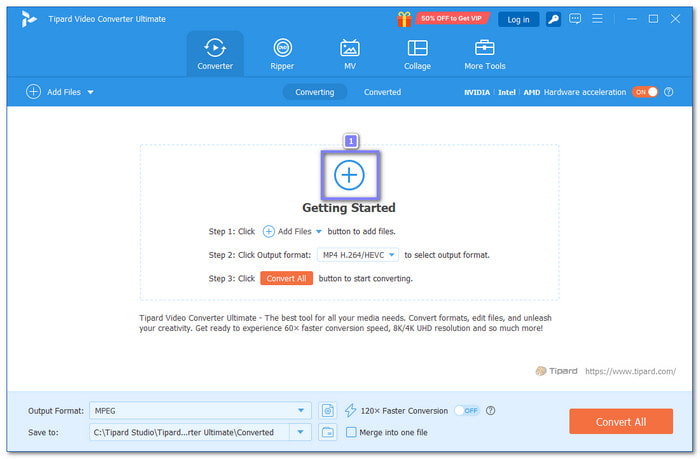The width and height of the screenshot is (700, 459).
Task: Expand the Output Format MPEG dropdown
Action: [302, 410]
